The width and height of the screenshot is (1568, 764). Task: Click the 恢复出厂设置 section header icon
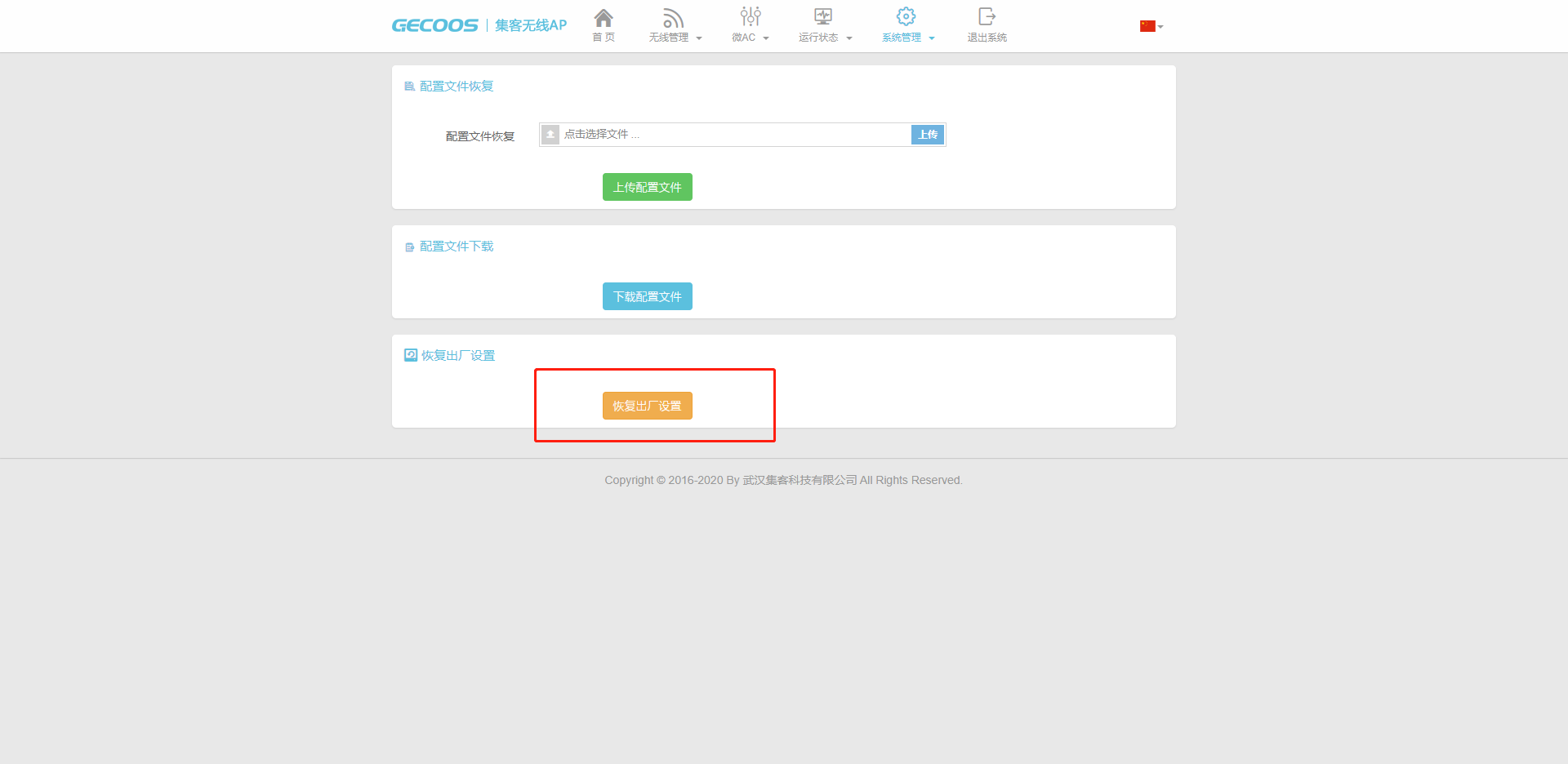coord(411,355)
